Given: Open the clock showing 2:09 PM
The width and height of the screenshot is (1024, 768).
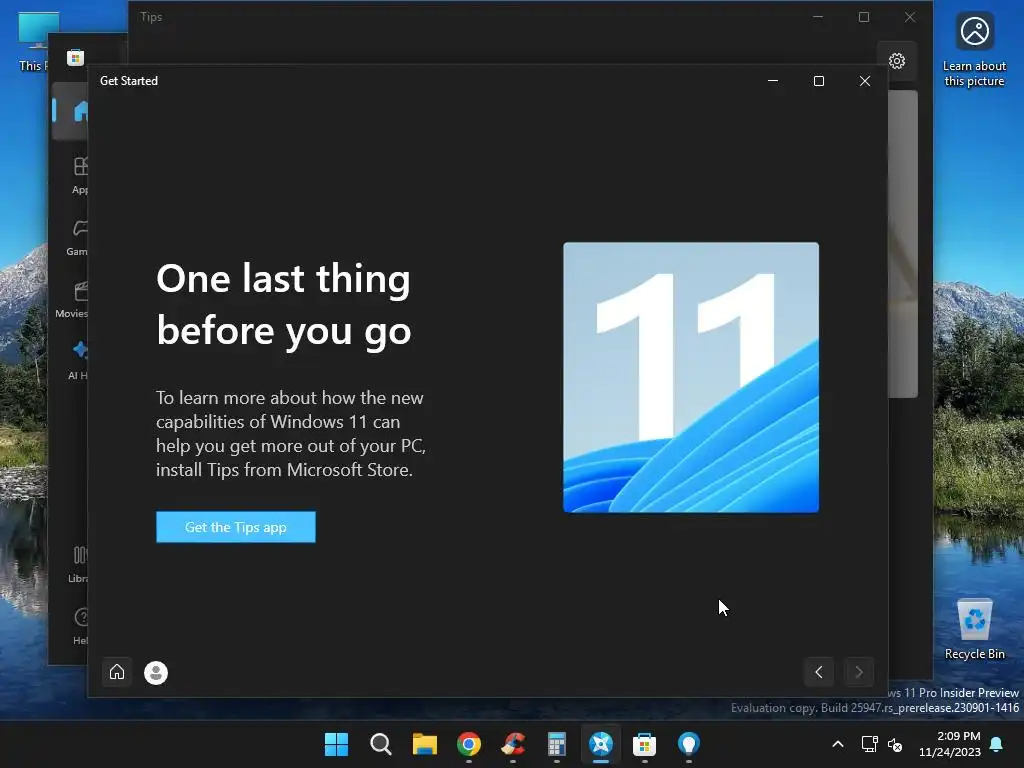Looking at the screenshot, I should click(x=950, y=744).
